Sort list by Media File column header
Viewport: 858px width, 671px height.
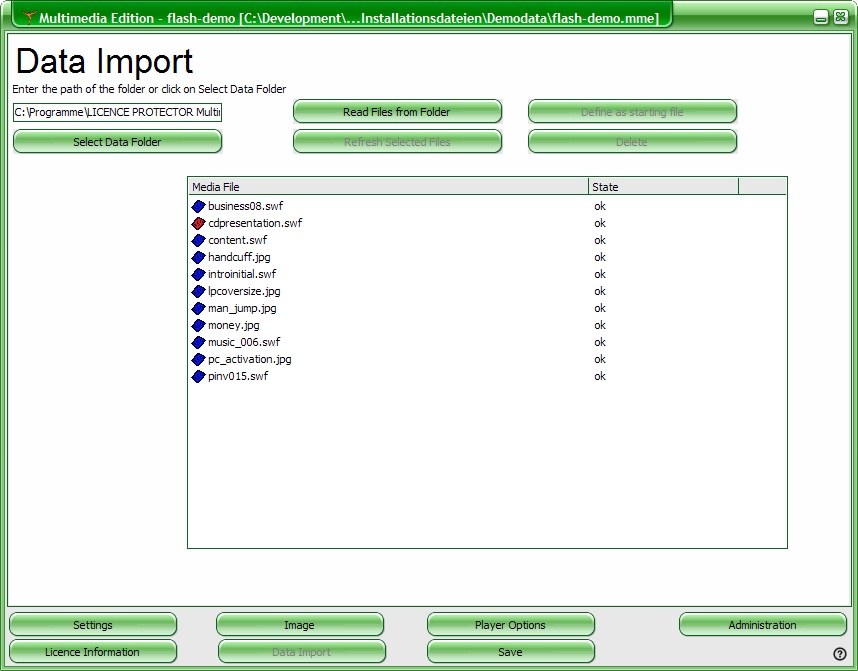click(387, 187)
